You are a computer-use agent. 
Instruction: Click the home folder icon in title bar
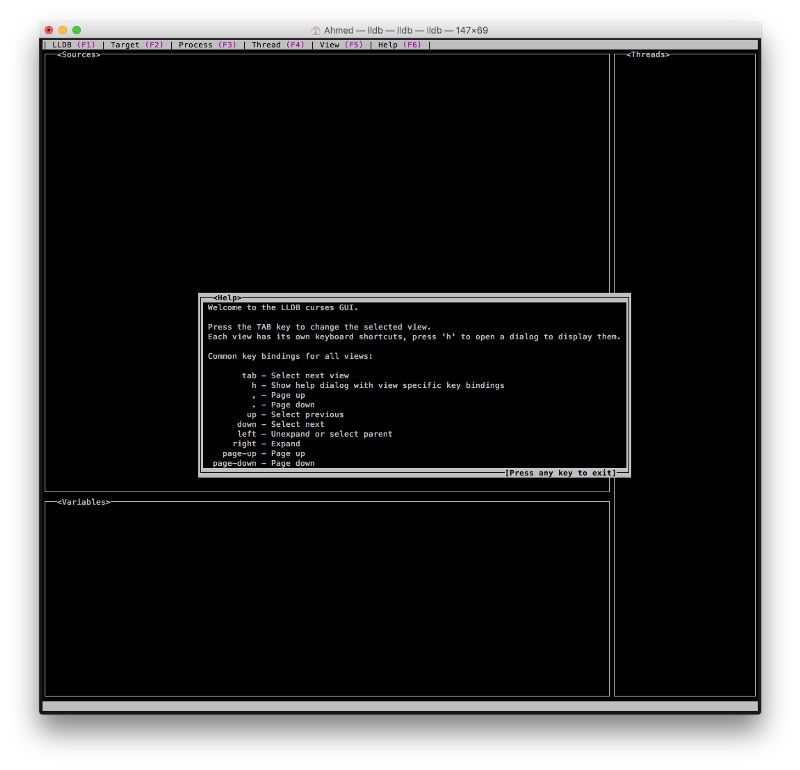pyautogui.click(x=315, y=31)
